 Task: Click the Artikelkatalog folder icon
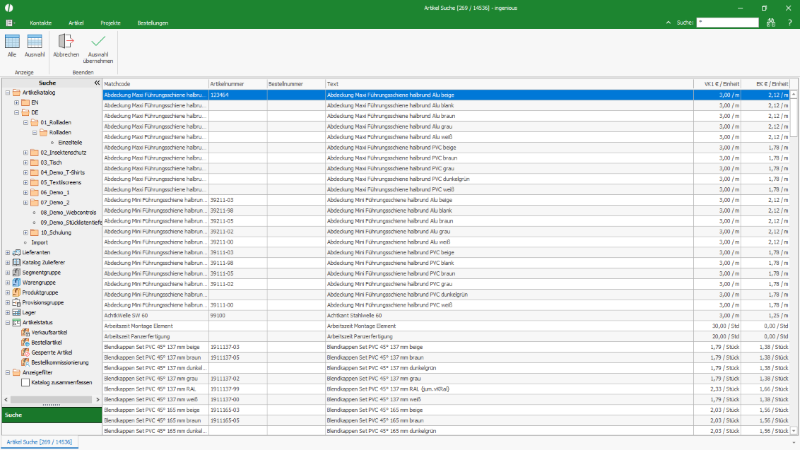pos(16,92)
